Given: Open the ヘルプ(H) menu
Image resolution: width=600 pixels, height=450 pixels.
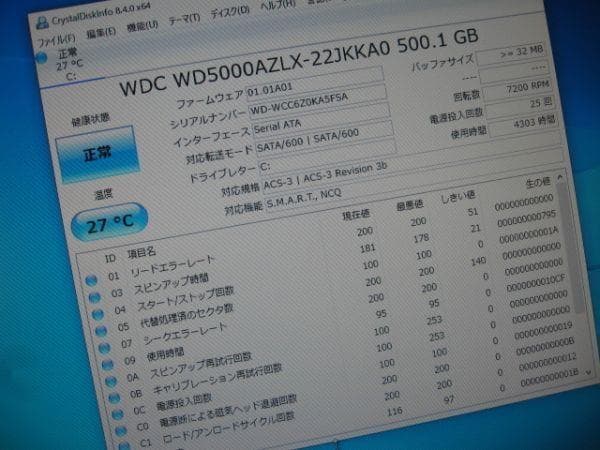Looking at the screenshot, I should 278,5.
